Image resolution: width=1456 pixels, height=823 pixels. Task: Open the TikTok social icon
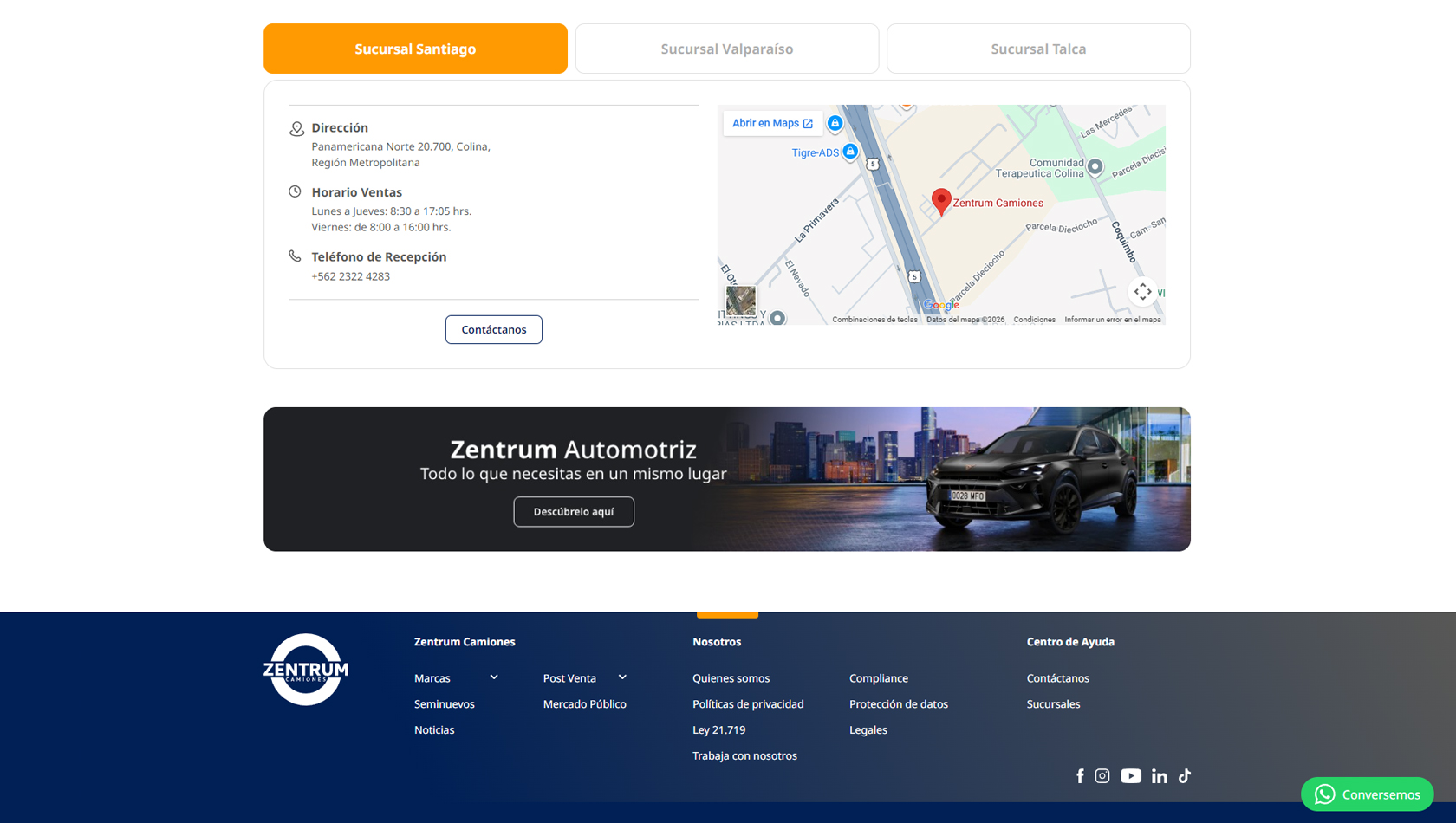(1185, 776)
